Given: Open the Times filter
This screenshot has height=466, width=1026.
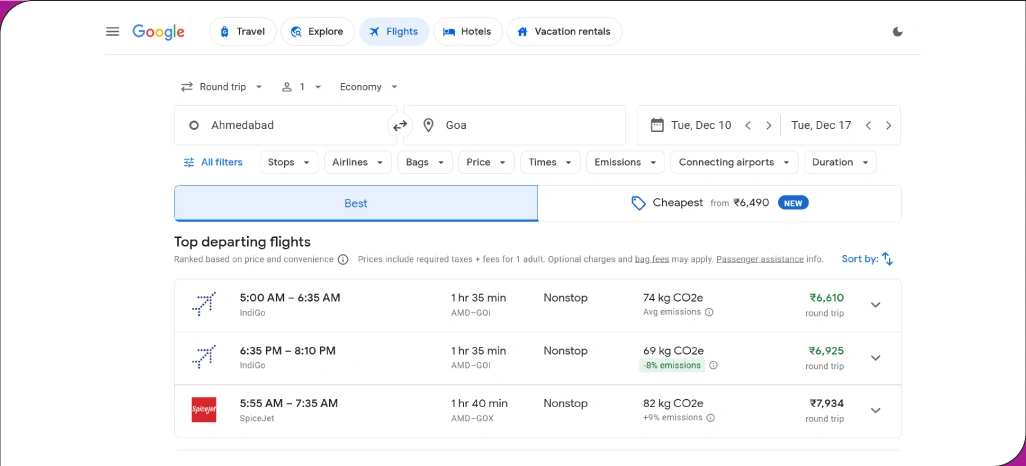Looking at the screenshot, I should point(550,162).
